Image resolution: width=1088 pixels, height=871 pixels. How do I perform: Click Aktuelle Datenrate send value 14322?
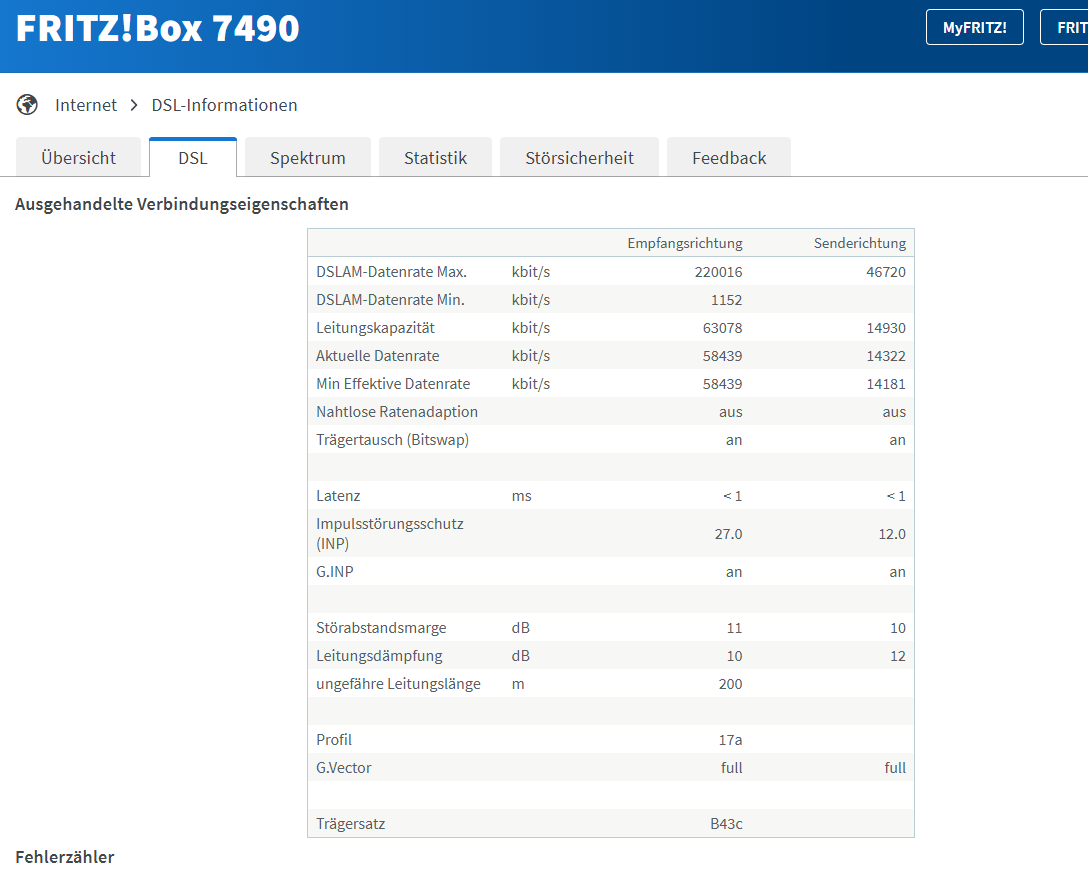pyautogui.click(x=886, y=355)
